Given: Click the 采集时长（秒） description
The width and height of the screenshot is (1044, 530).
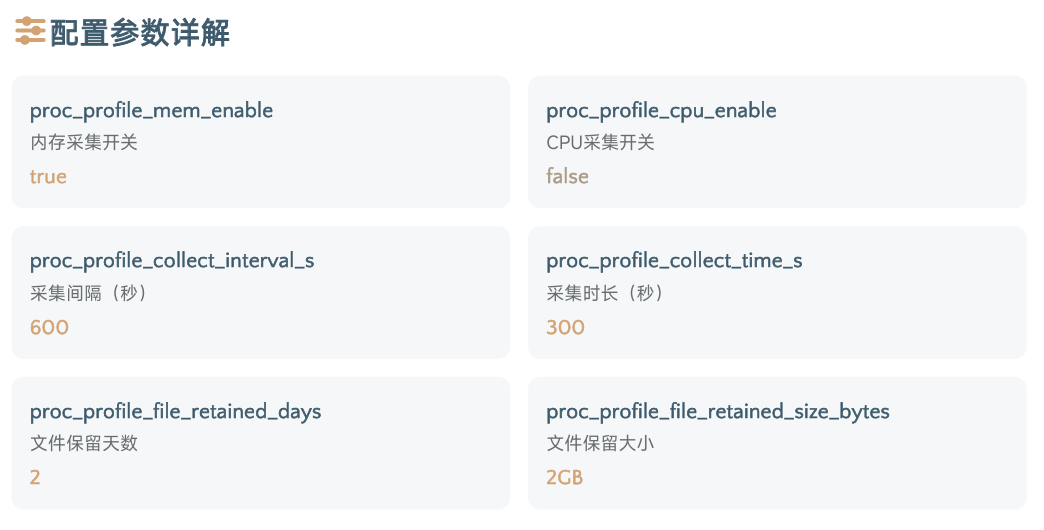Looking at the screenshot, I should coord(605,293).
